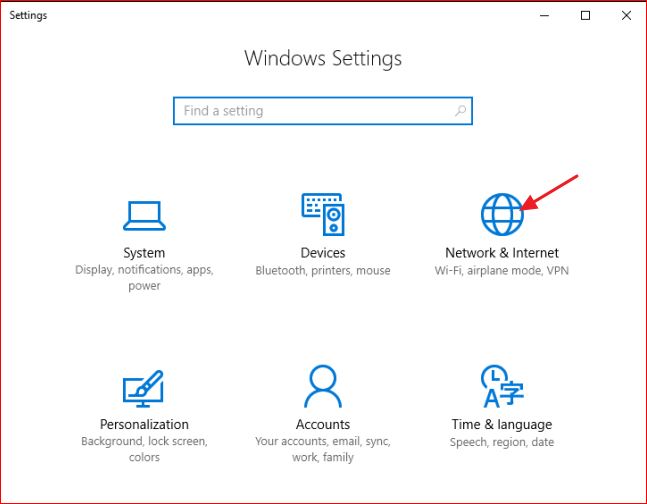
Task: Select the System heading
Action: 144,253
